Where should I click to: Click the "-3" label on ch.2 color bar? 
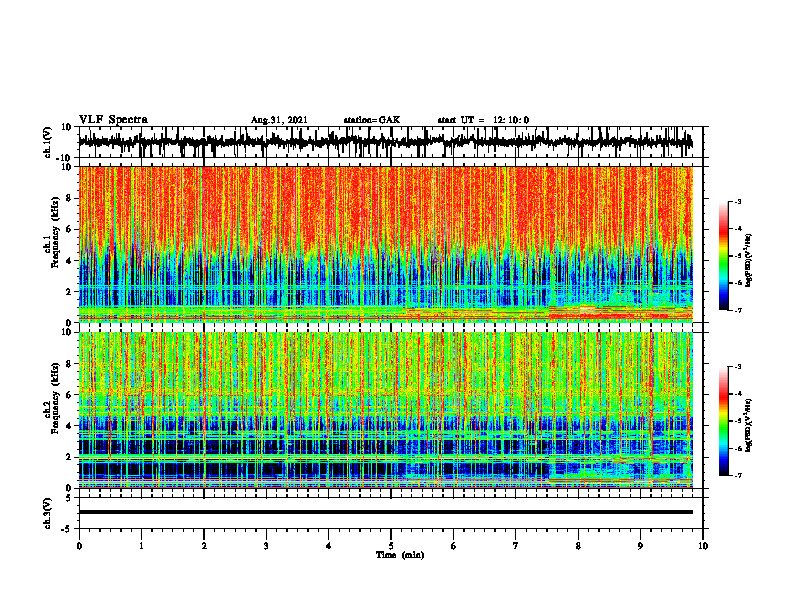point(737,367)
